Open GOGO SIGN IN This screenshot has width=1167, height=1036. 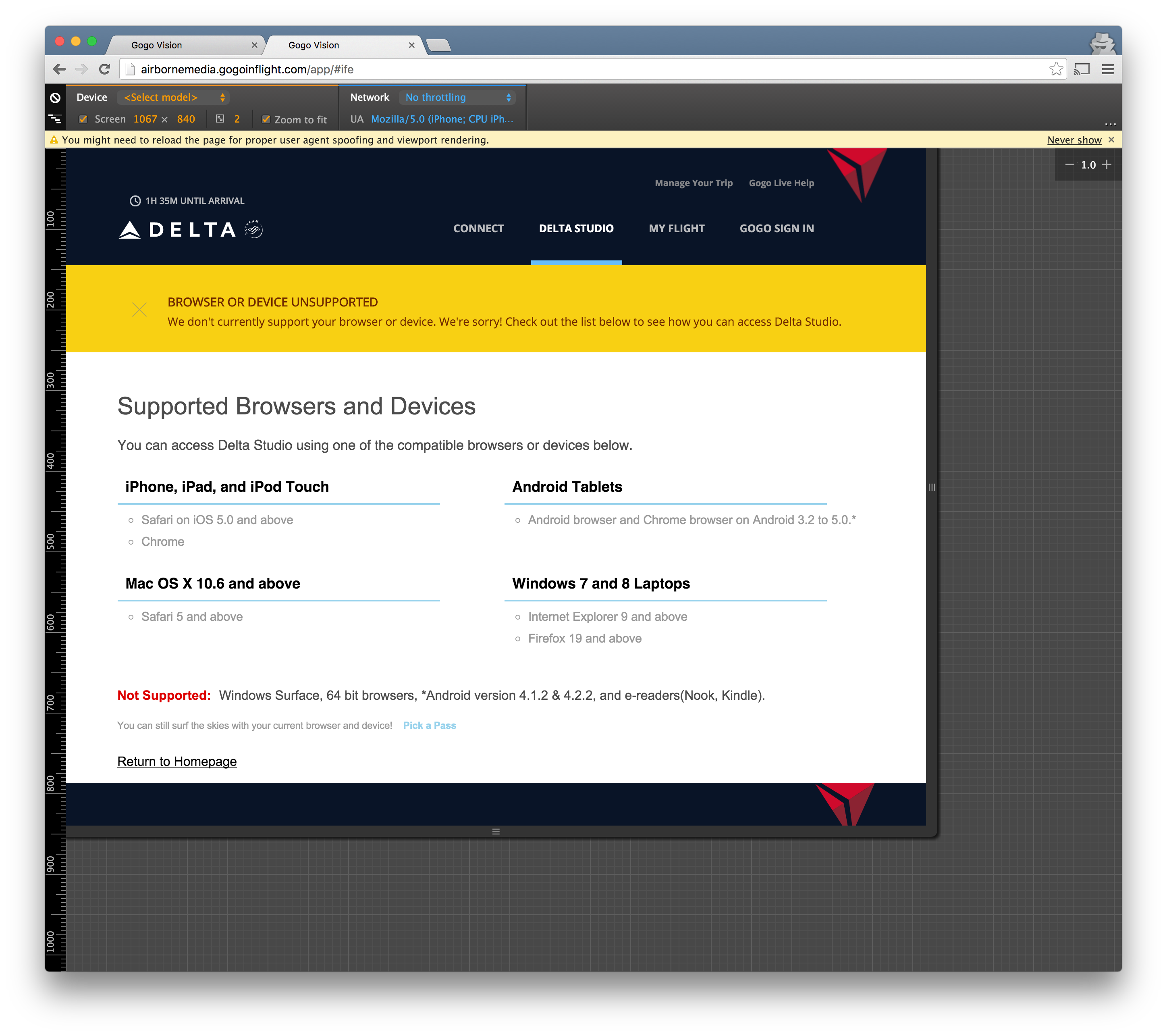pos(777,229)
